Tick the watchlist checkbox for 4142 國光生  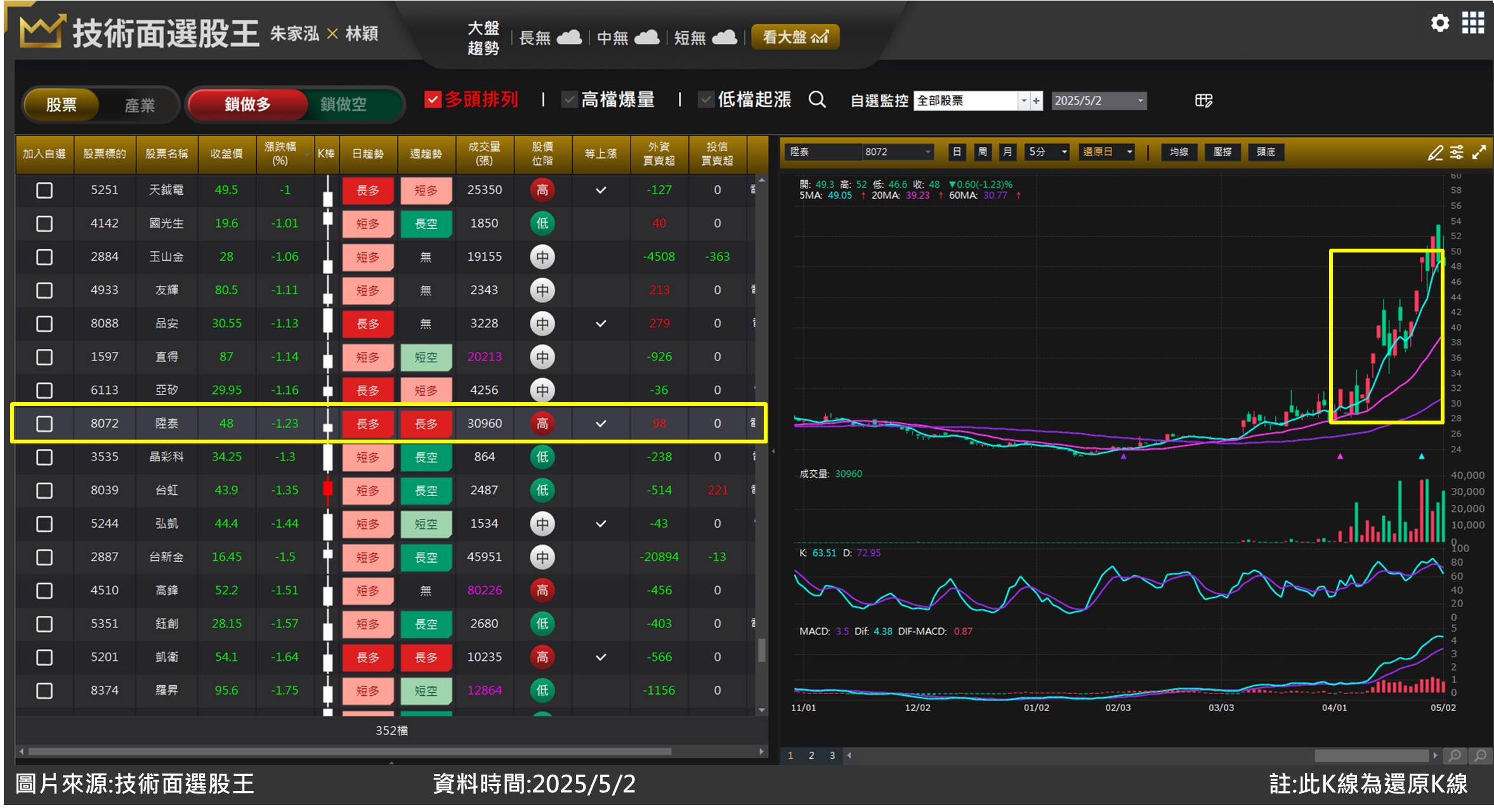[44, 223]
